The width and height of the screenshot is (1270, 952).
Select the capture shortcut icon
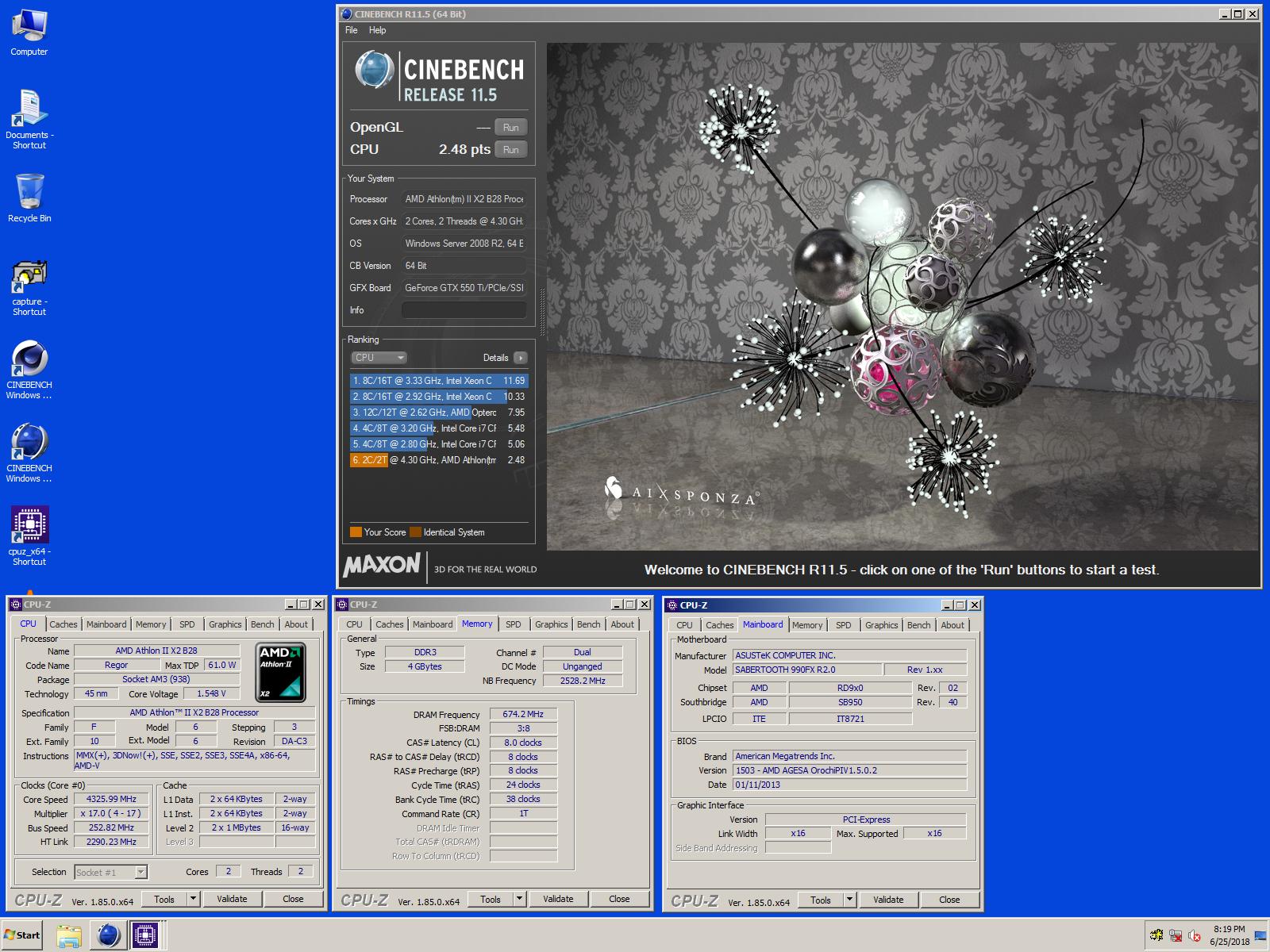click(29, 287)
